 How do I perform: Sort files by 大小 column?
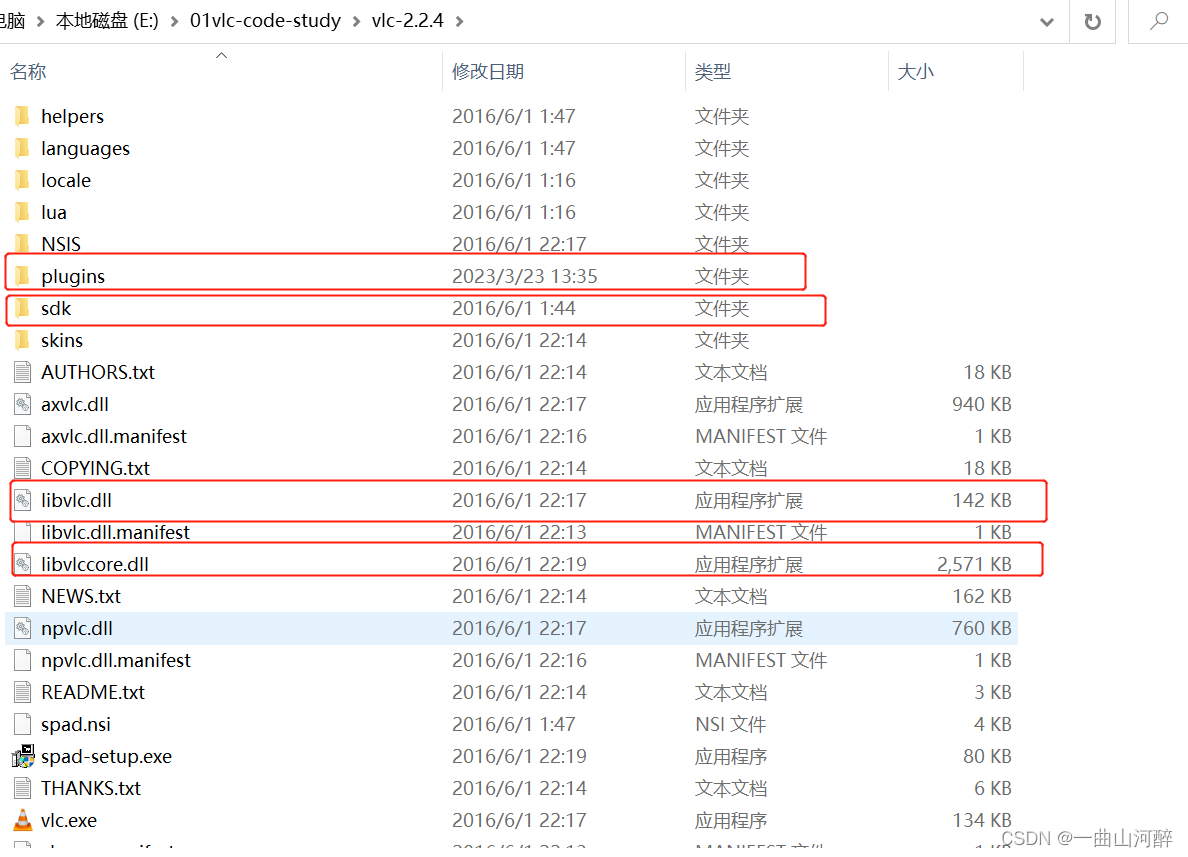pos(916,71)
